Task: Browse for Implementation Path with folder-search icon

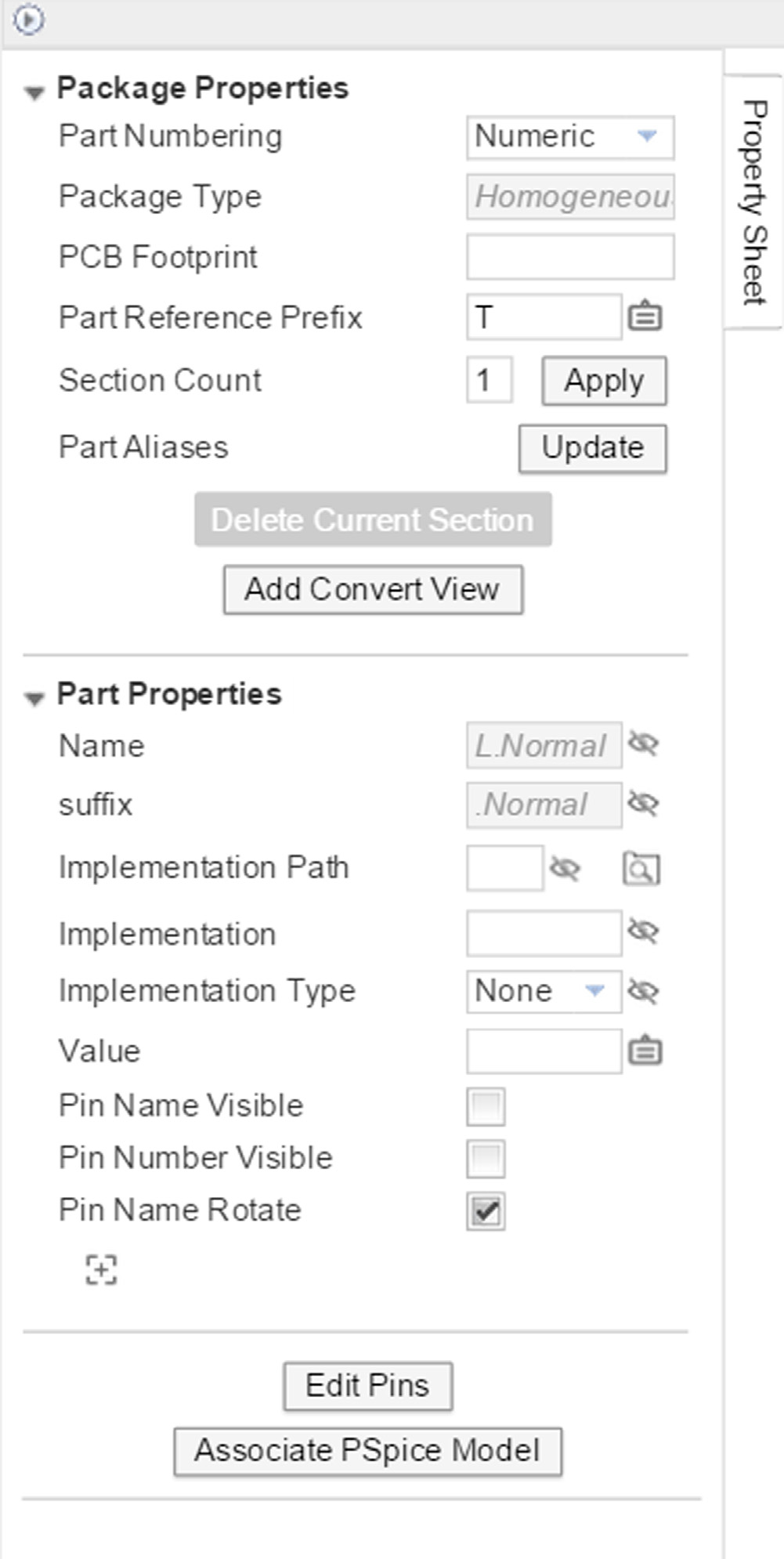Action: tap(641, 869)
